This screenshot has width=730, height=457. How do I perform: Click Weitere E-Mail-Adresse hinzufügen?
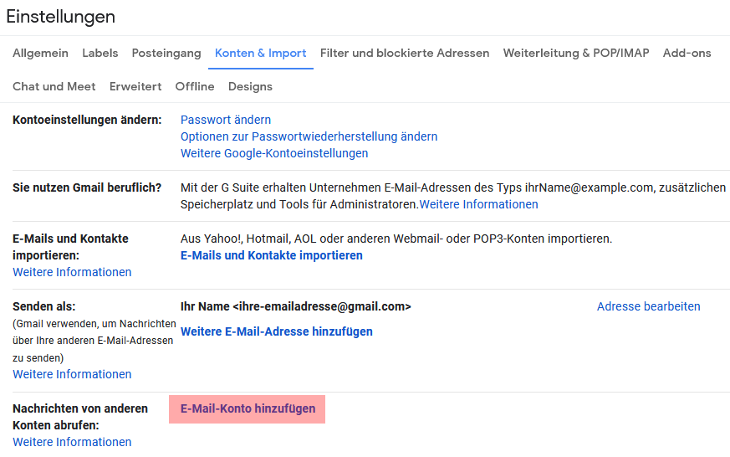coord(277,332)
